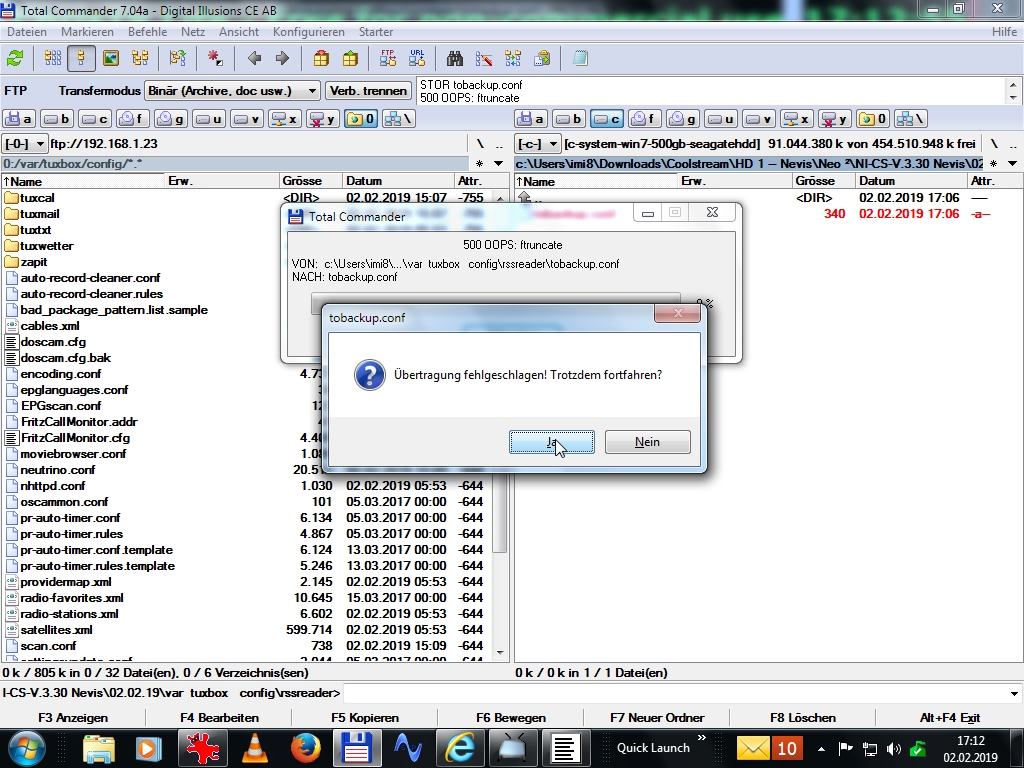Viewport: 1024px width, 768px height.
Task: Click the Back arrow in the toolbar
Action: pos(254,58)
